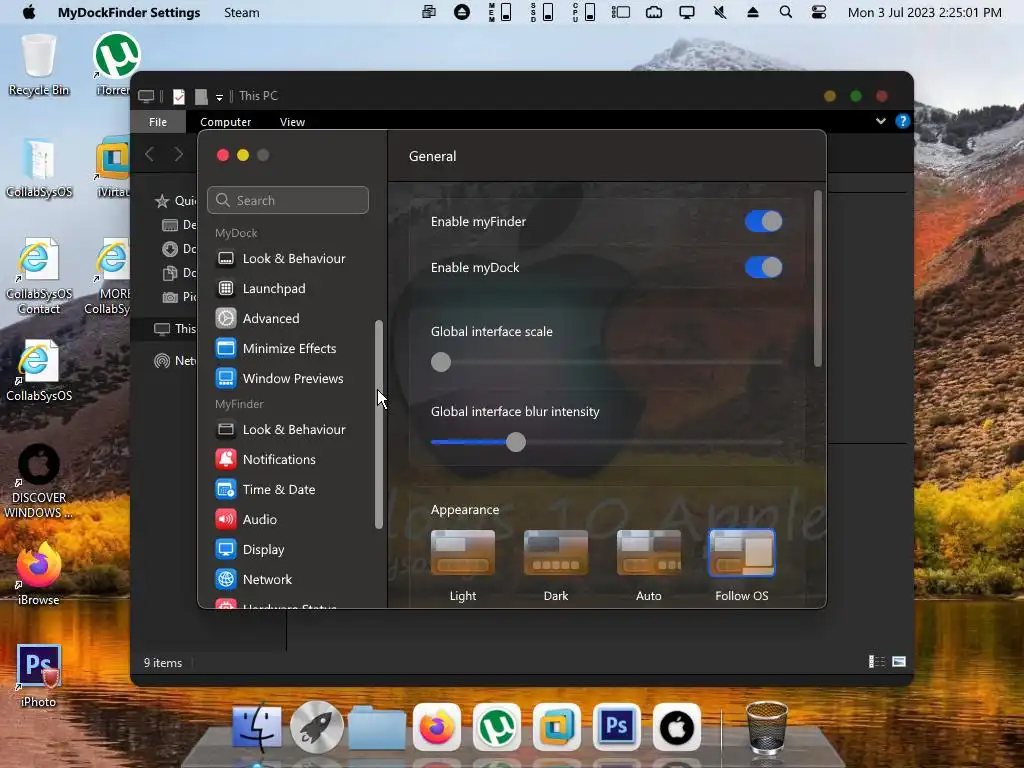Launch uTorrent from the dock
This screenshot has height=768, width=1024.
[x=496, y=727]
